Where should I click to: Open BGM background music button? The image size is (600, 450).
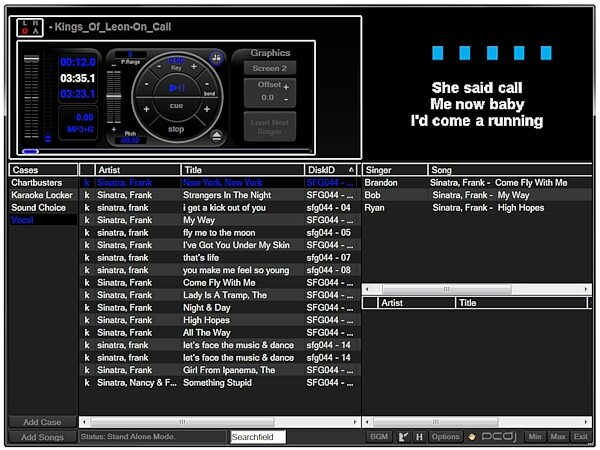379,437
